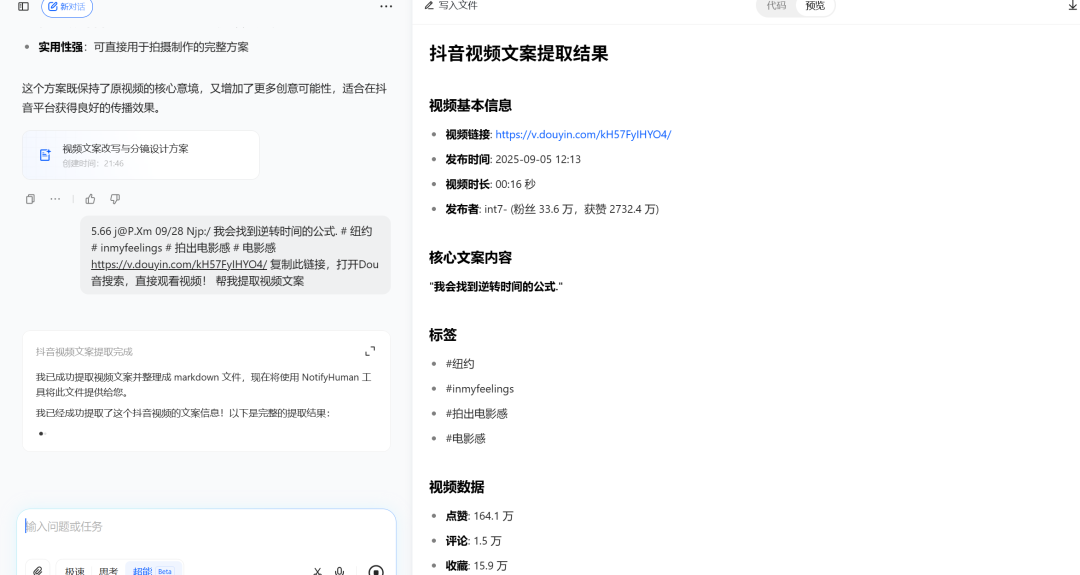1080x575 pixels.
Task: Toggle the left sidebar panel icon
Action: [x=23, y=6]
